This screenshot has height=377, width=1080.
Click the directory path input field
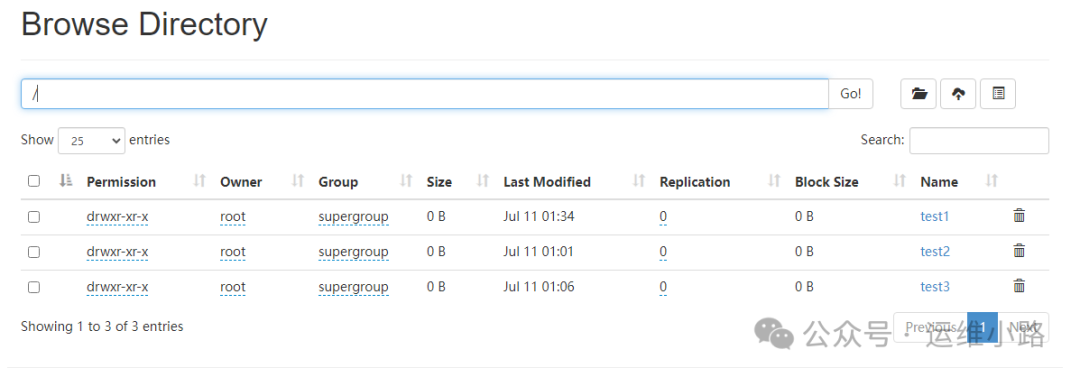(x=424, y=94)
